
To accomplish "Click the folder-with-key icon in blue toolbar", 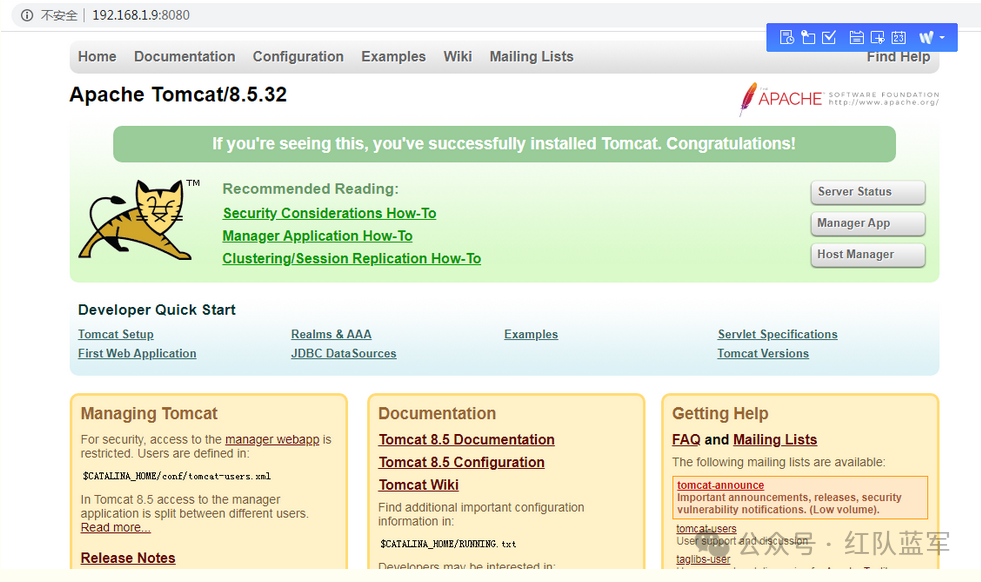I will [808, 38].
